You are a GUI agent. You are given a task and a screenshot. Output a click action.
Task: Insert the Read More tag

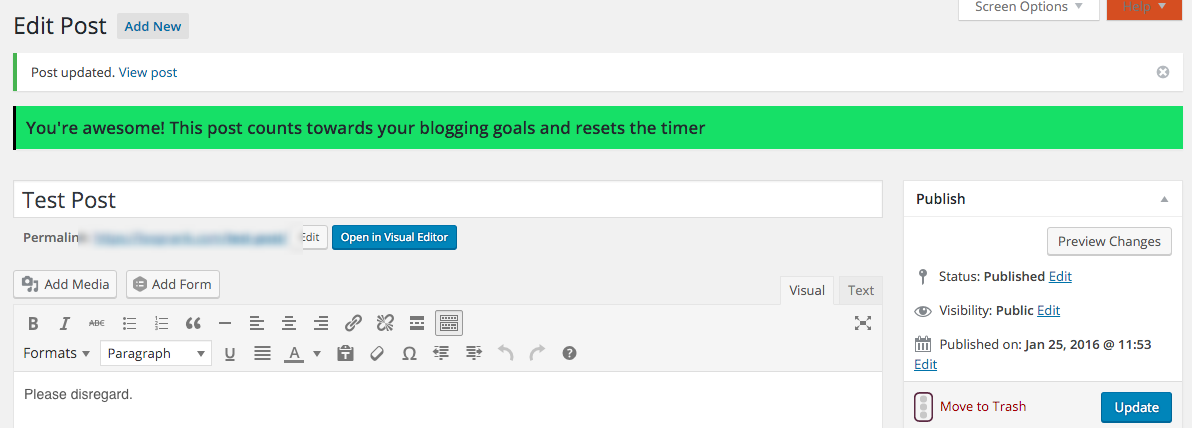click(417, 324)
